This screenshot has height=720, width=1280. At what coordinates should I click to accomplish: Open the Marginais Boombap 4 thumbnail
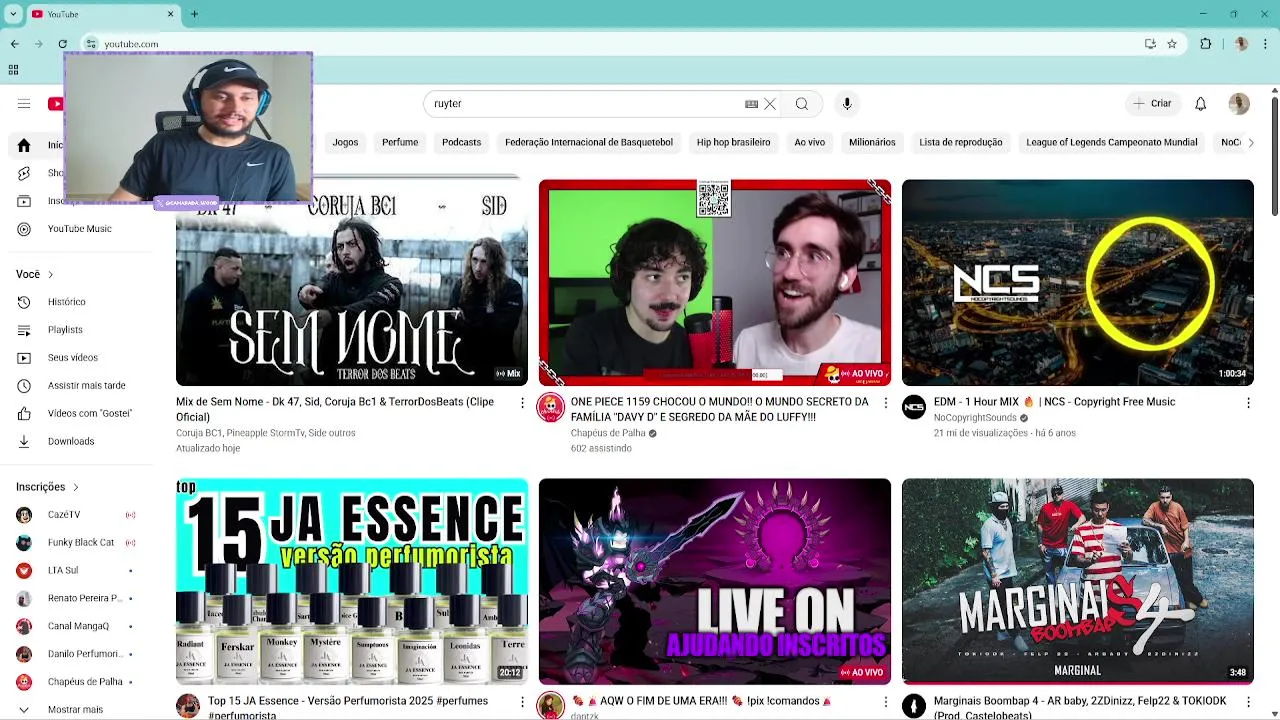(x=1078, y=581)
